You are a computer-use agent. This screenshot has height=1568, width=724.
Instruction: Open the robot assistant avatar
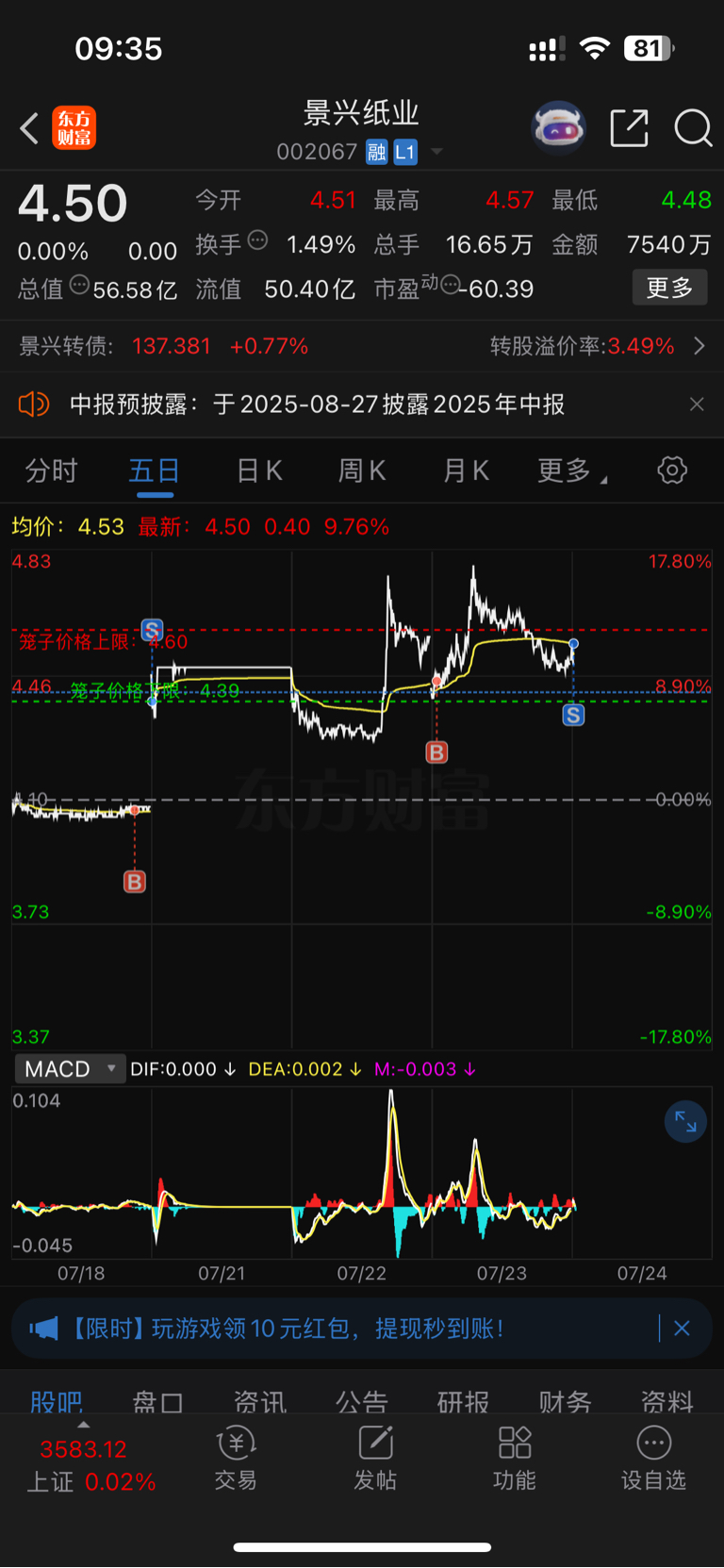(559, 127)
